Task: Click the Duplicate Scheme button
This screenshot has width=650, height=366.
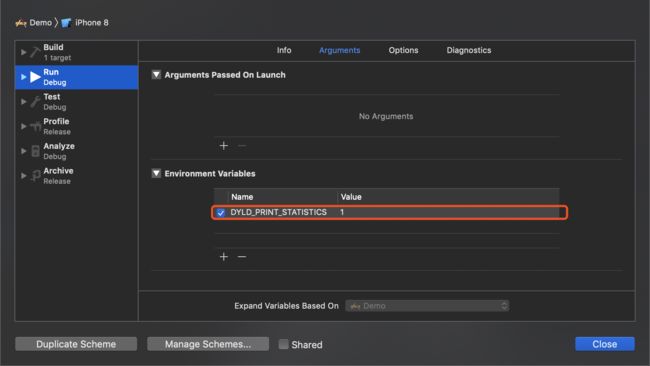Action: [76, 344]
